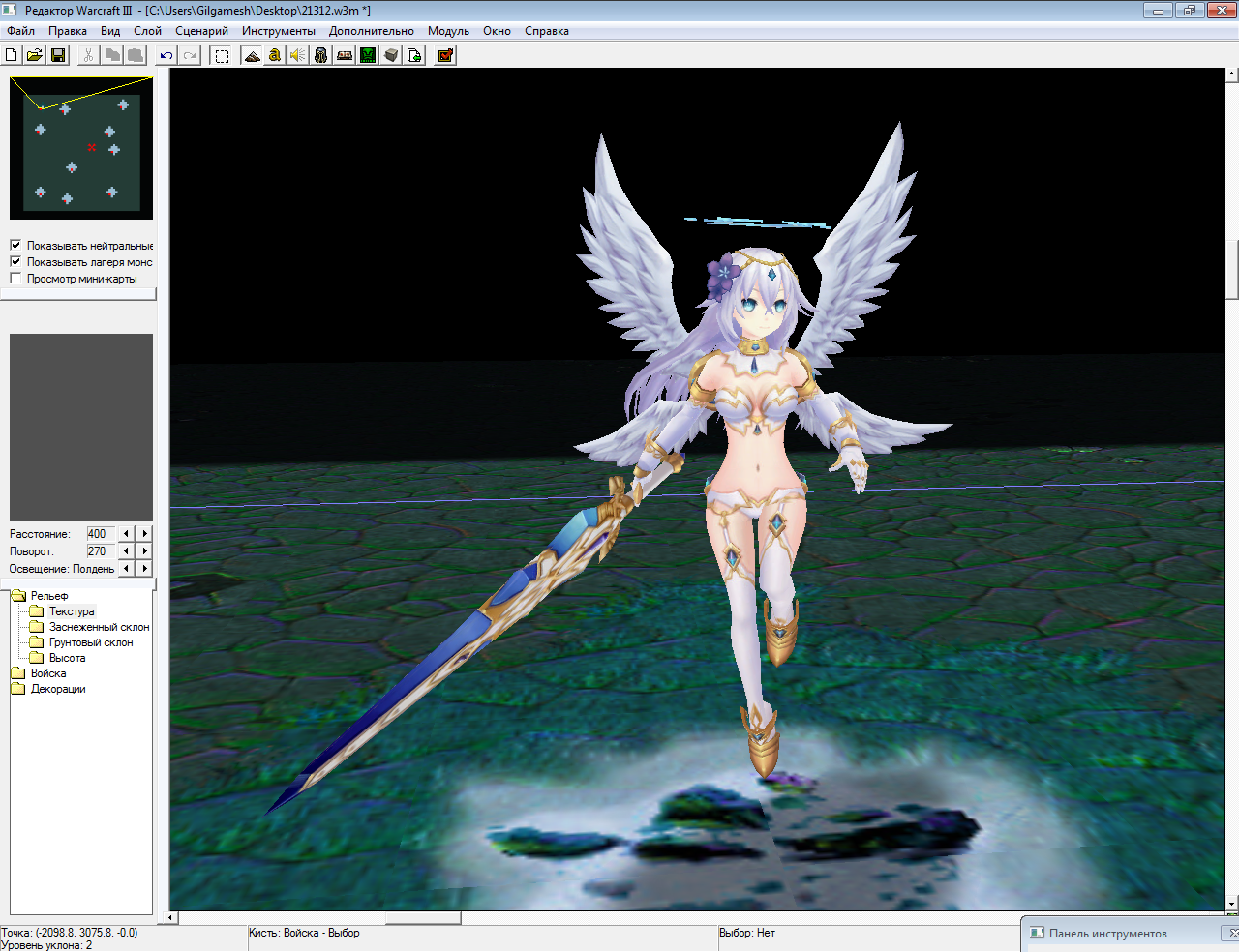
Task: Click the Рельеф folder icon in tree
Action: [18, 596]
